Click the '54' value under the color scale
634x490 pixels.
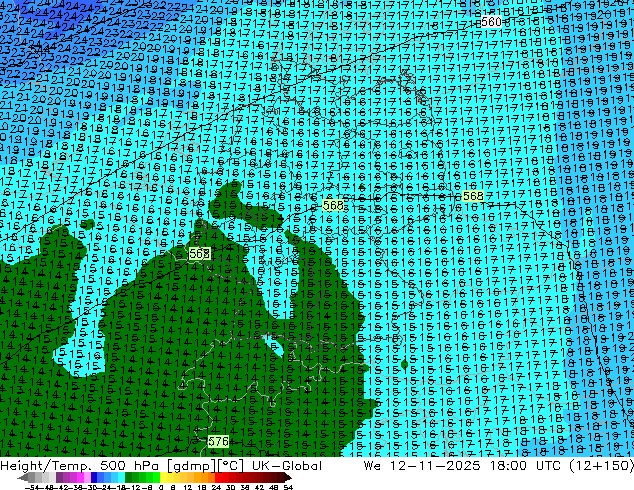point(288,488)
